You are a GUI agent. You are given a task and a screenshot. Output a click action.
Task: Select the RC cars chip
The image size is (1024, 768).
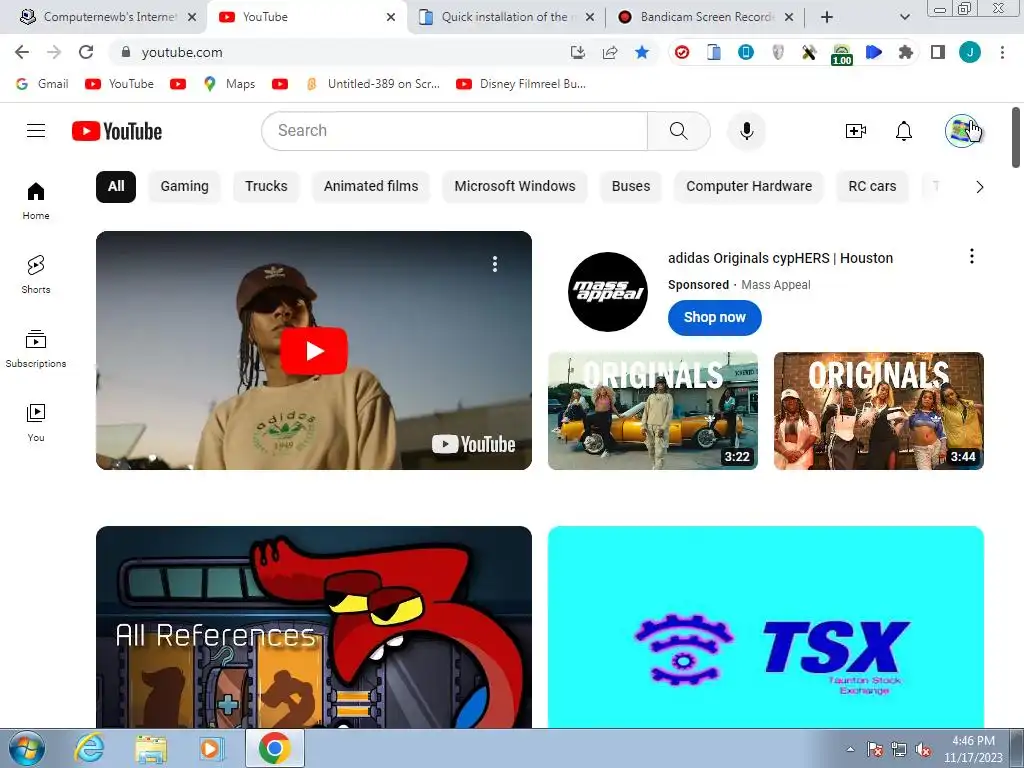pyautogui.click(x=872, y=187)
